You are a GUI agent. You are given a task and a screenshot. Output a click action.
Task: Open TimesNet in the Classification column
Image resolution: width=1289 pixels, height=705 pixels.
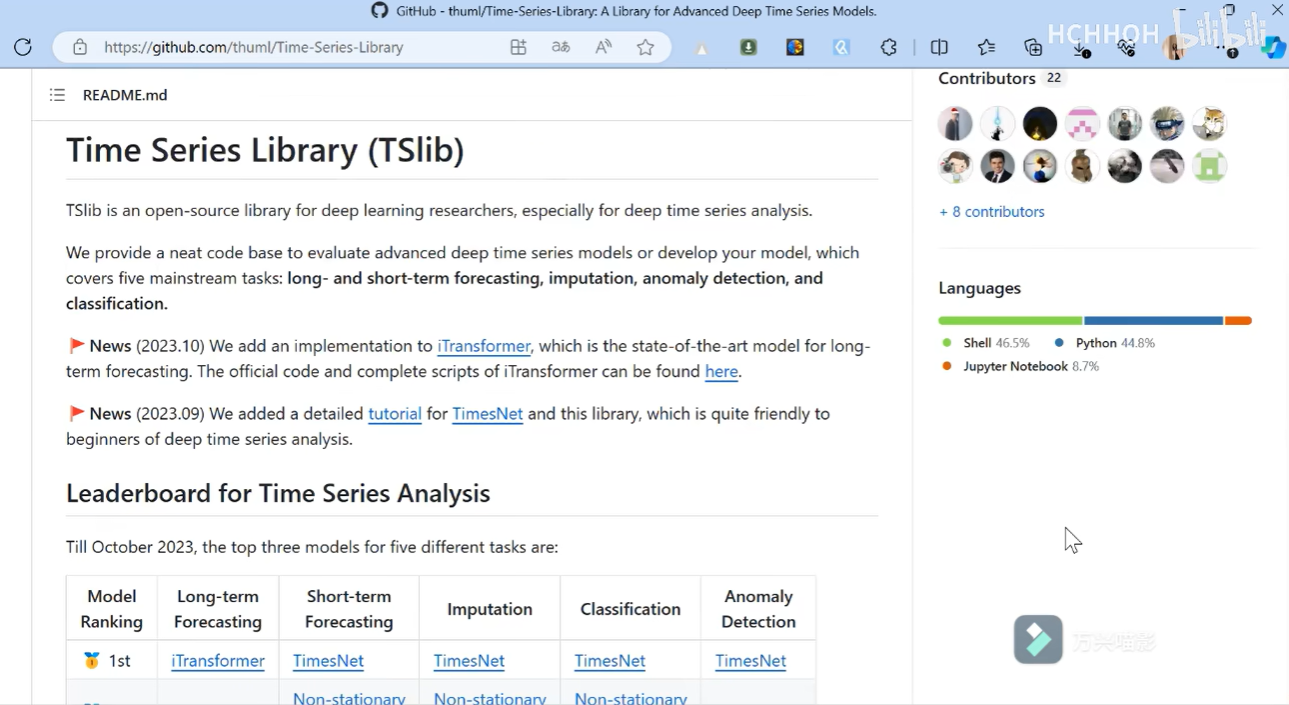pos(610,661)
